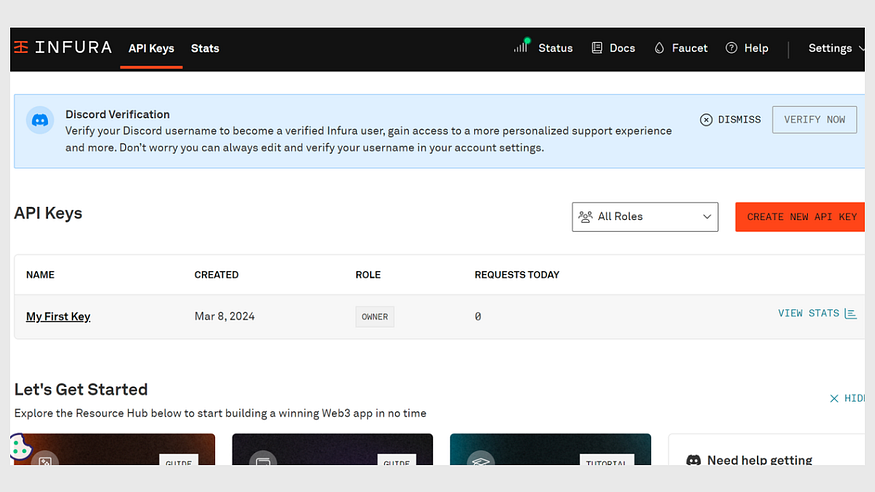The height and width of the screenshot is (492, 875).
Task: Click the Discord icon in Need help card
Action: (694, 460)
